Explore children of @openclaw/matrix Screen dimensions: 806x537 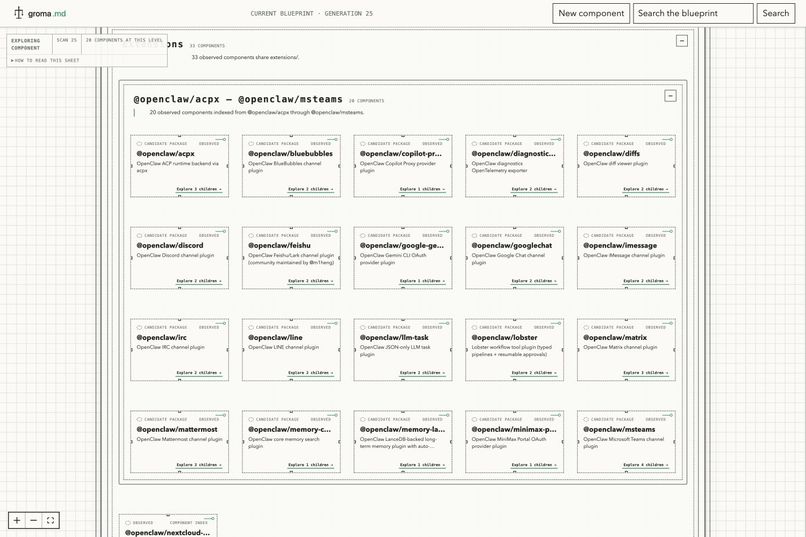[x=646, y=373]
